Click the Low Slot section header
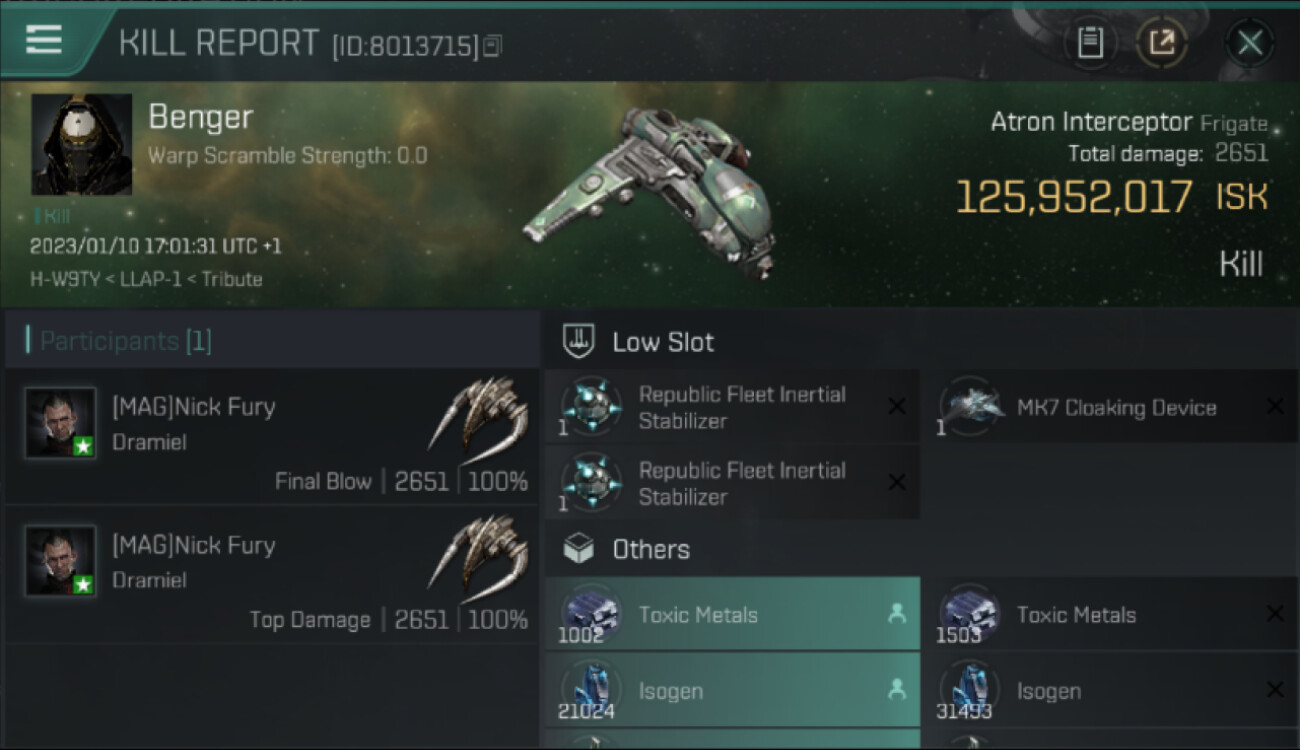The image size is (1300, 750). click(x=663, y=342)
